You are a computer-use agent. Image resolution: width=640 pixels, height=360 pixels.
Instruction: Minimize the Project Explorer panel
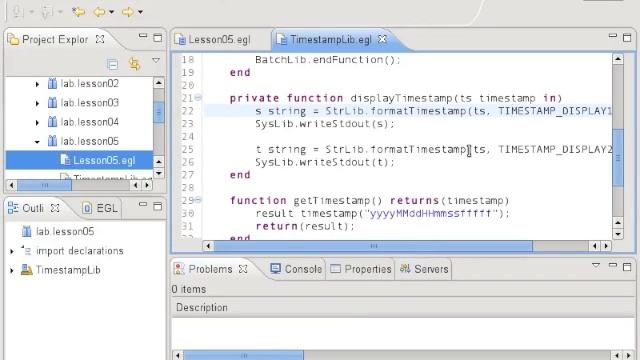pyautogui.click(x=142, y=36)
